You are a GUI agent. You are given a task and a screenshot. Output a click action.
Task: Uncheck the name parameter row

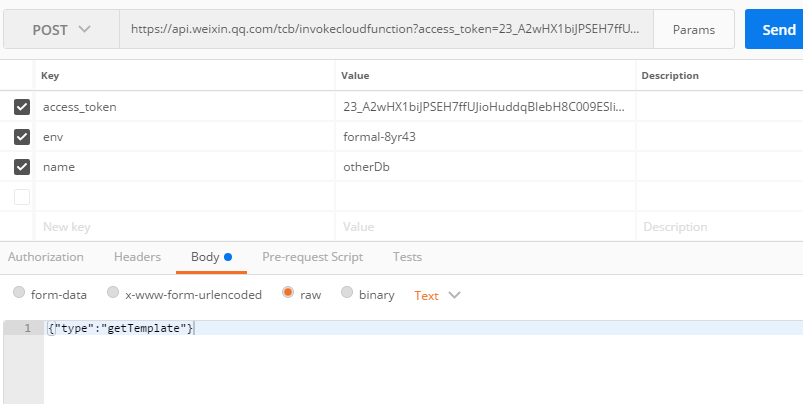(22, 167)
